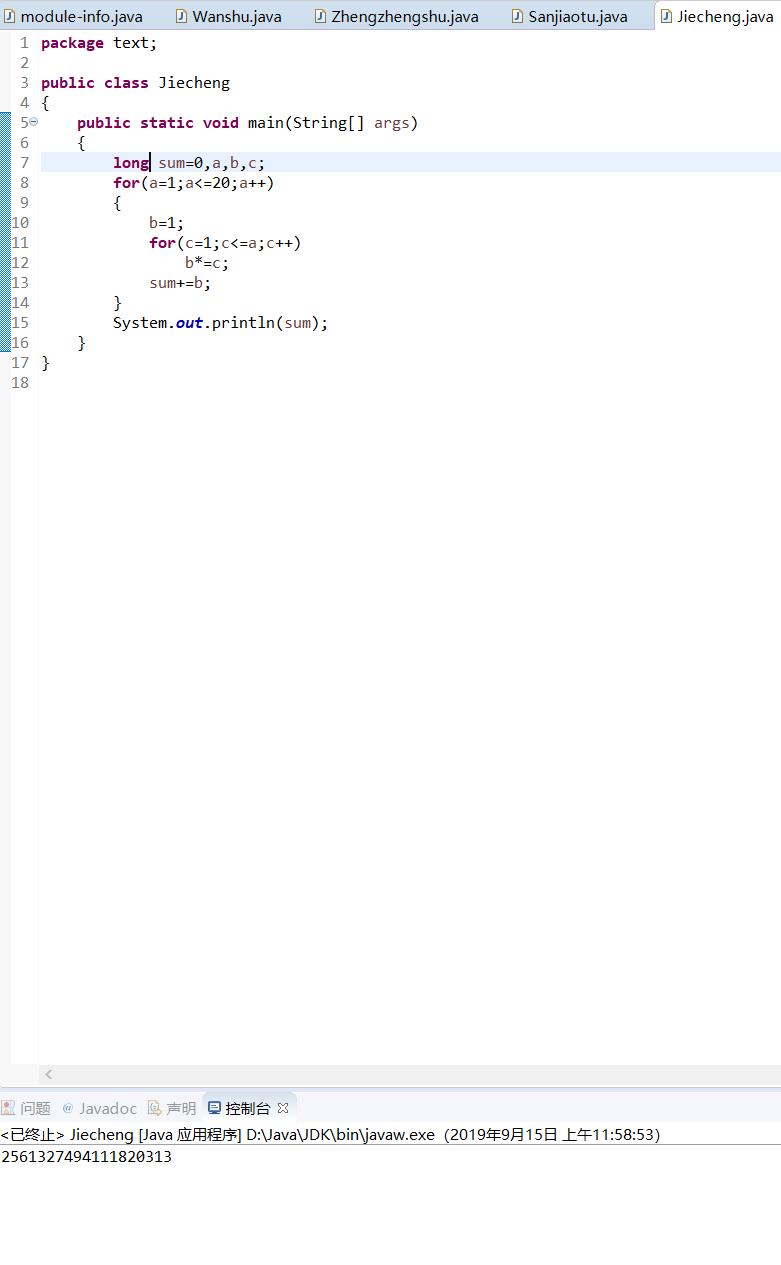
Task: Select the Jiecheng.java tab
Action: 717,16
